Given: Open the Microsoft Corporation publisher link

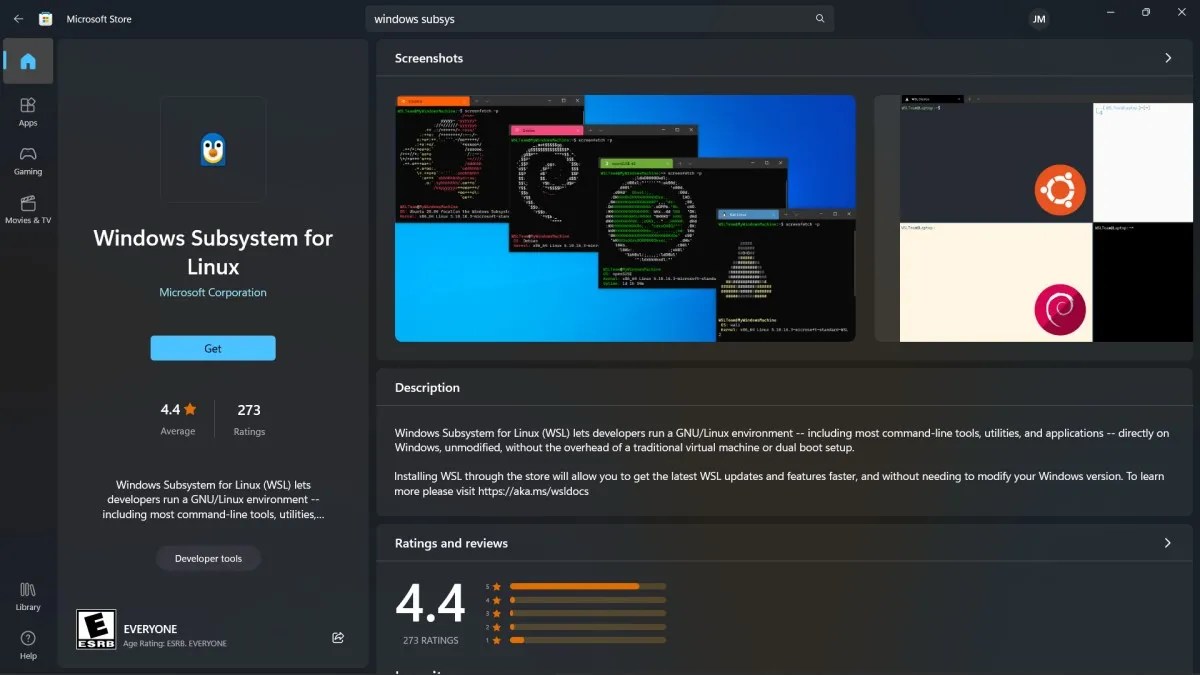Looking at the screenshot, I should click(x=212, y=292).
